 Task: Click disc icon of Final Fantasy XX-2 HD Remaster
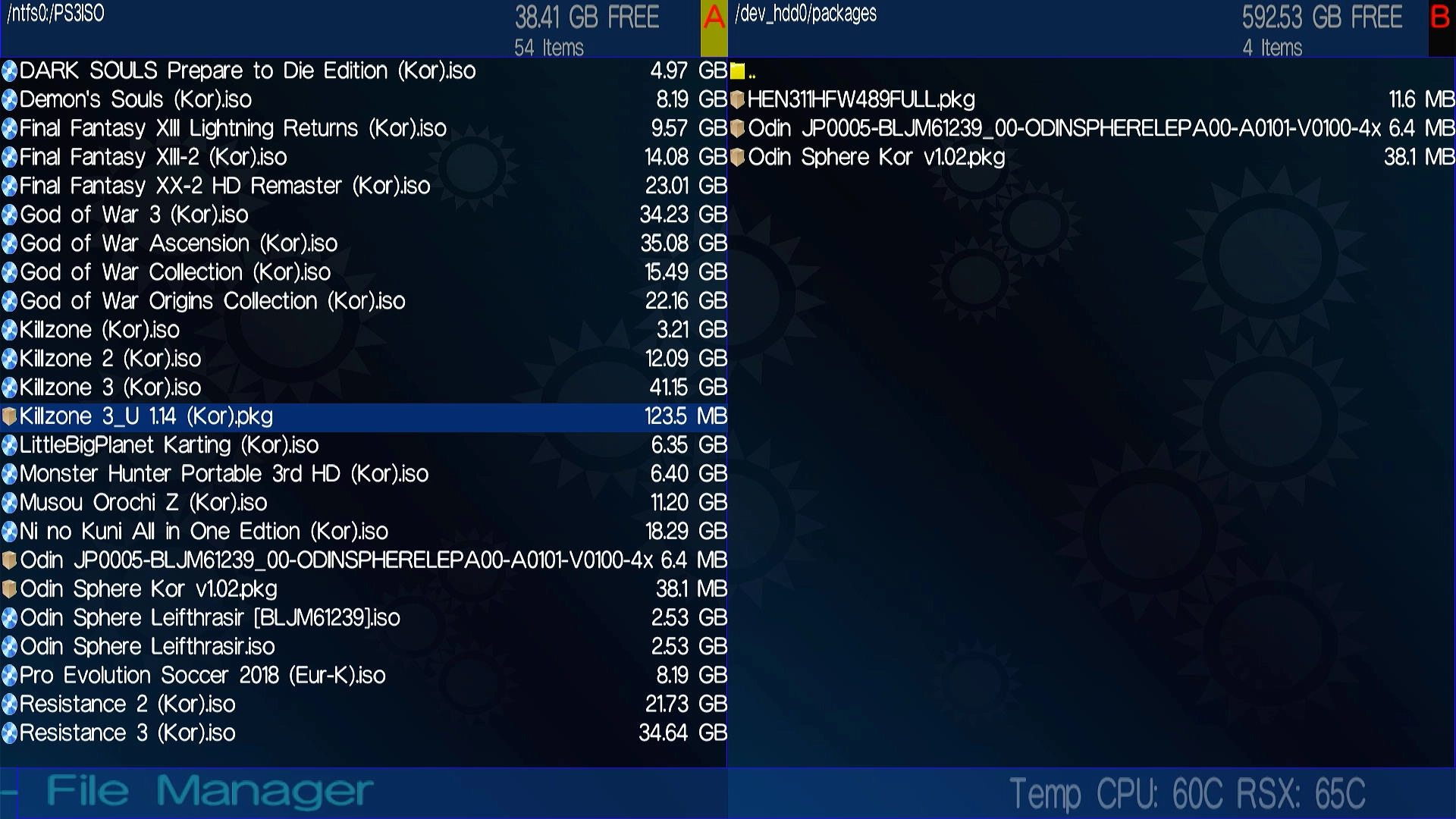(10, 187)
